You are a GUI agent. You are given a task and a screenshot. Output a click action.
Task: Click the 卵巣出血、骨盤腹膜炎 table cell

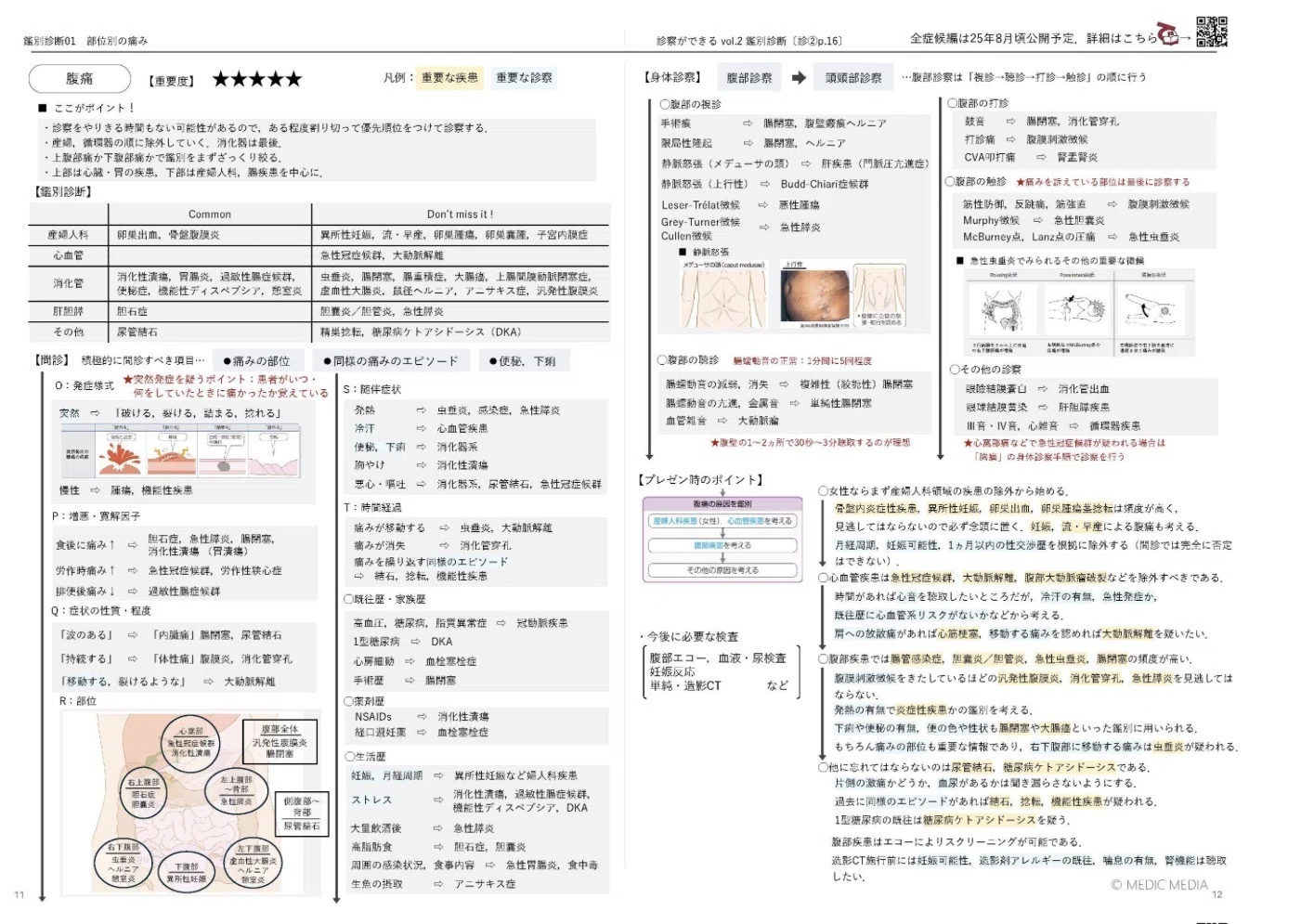(168, 236)
